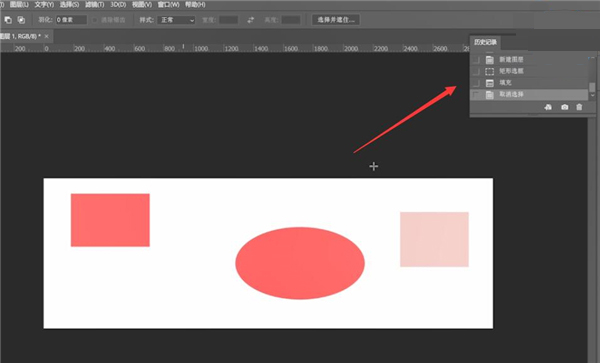Click the subtract from selection icon
The width and height of the screenshot is (600, 363).
click(8, 20)
